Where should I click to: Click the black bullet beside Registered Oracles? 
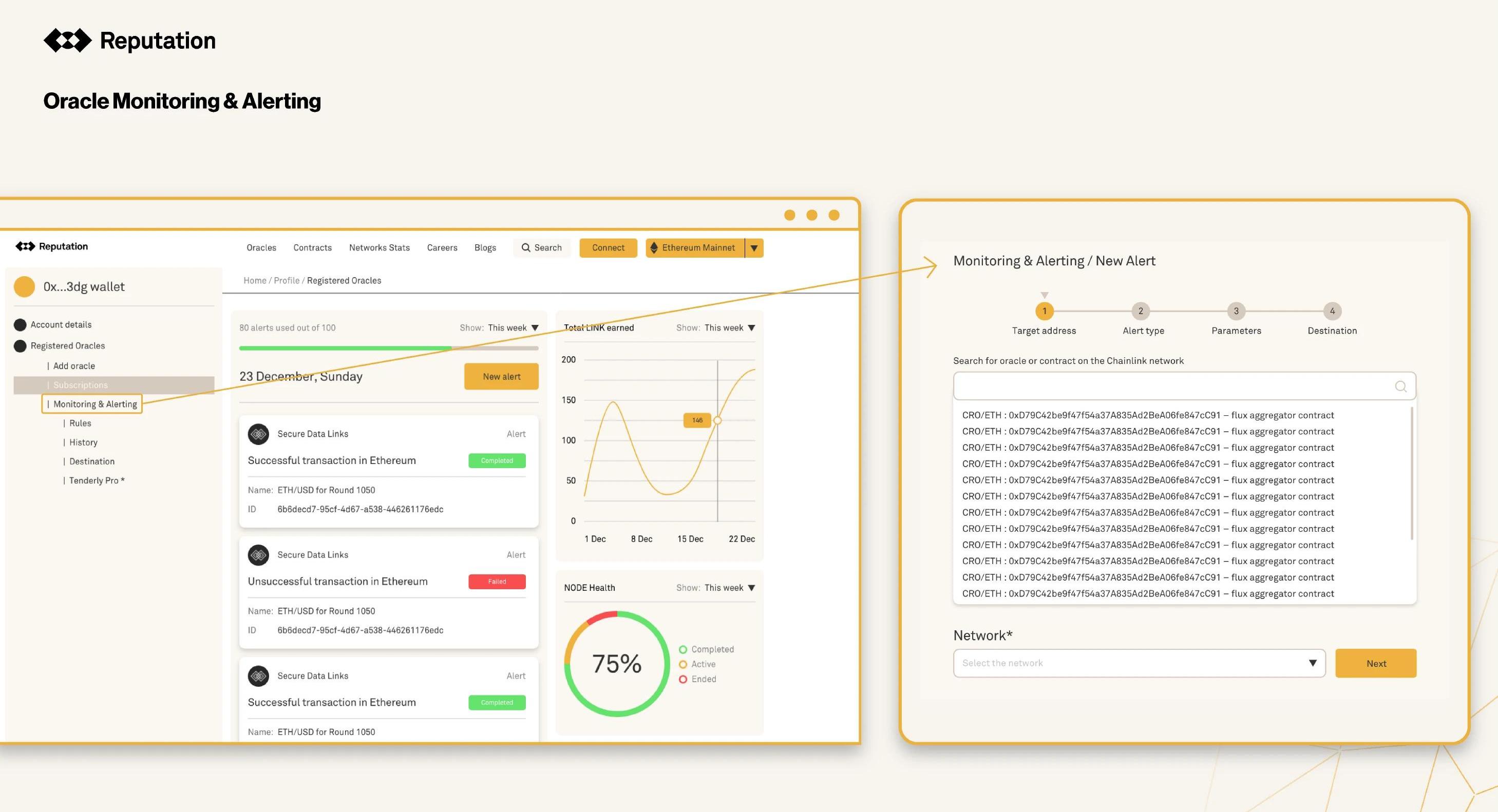coord(21,346)
